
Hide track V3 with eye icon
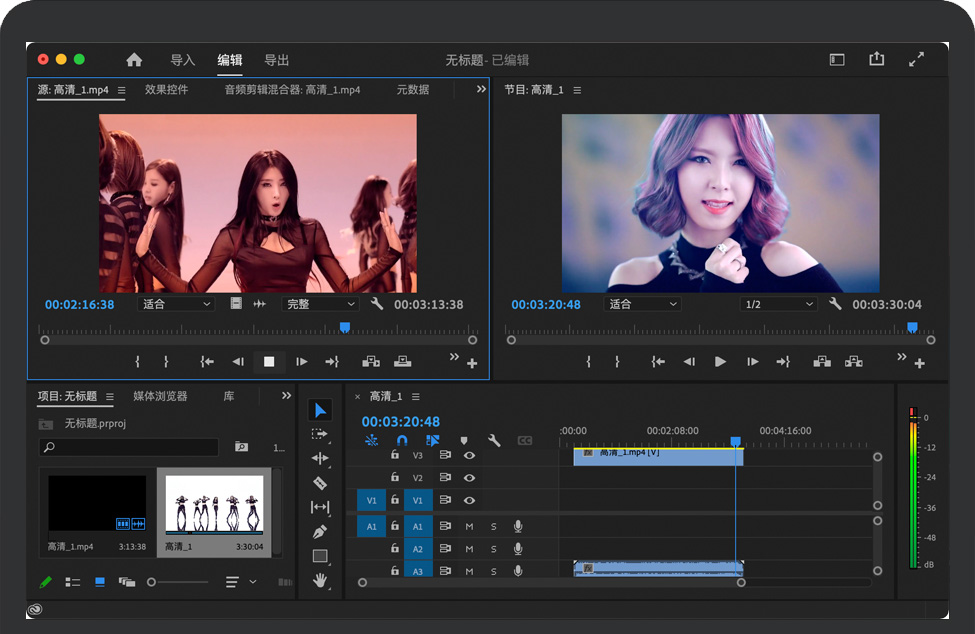click(469, 455)
